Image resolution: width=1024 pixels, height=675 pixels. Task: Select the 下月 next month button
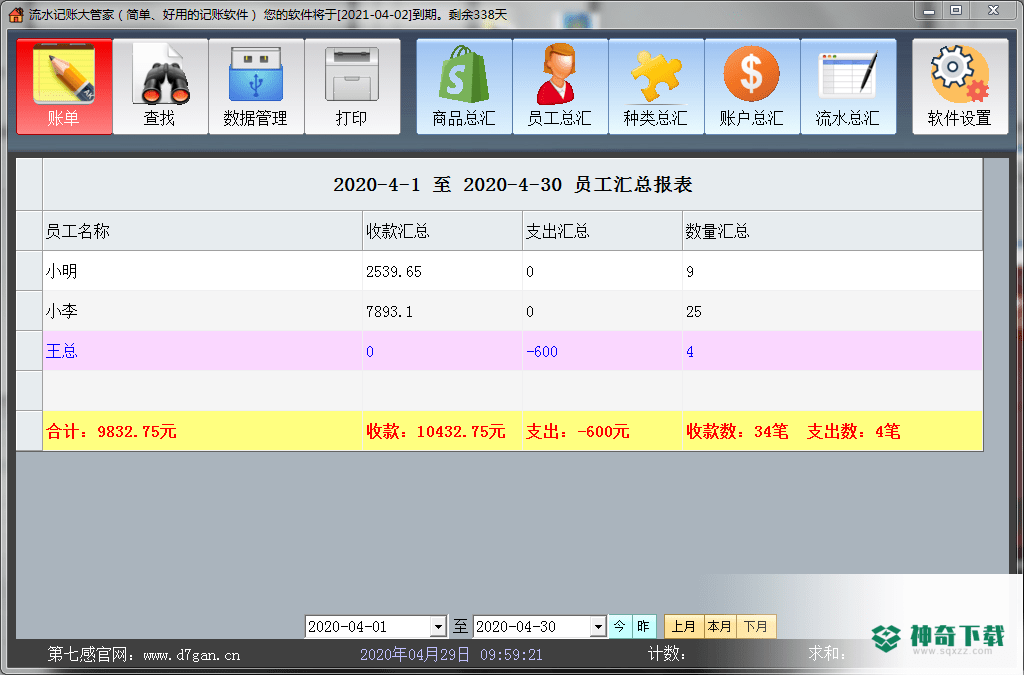tap(756, 627)
